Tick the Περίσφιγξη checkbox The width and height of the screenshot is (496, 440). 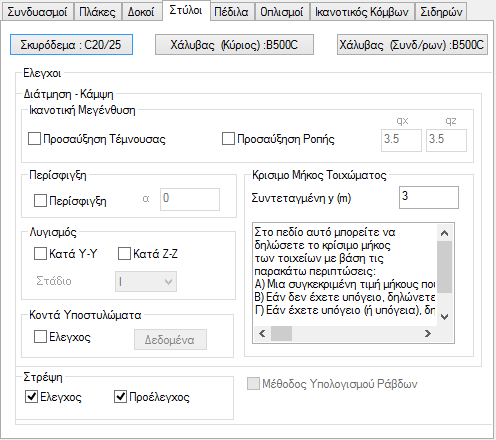[40, 201]
